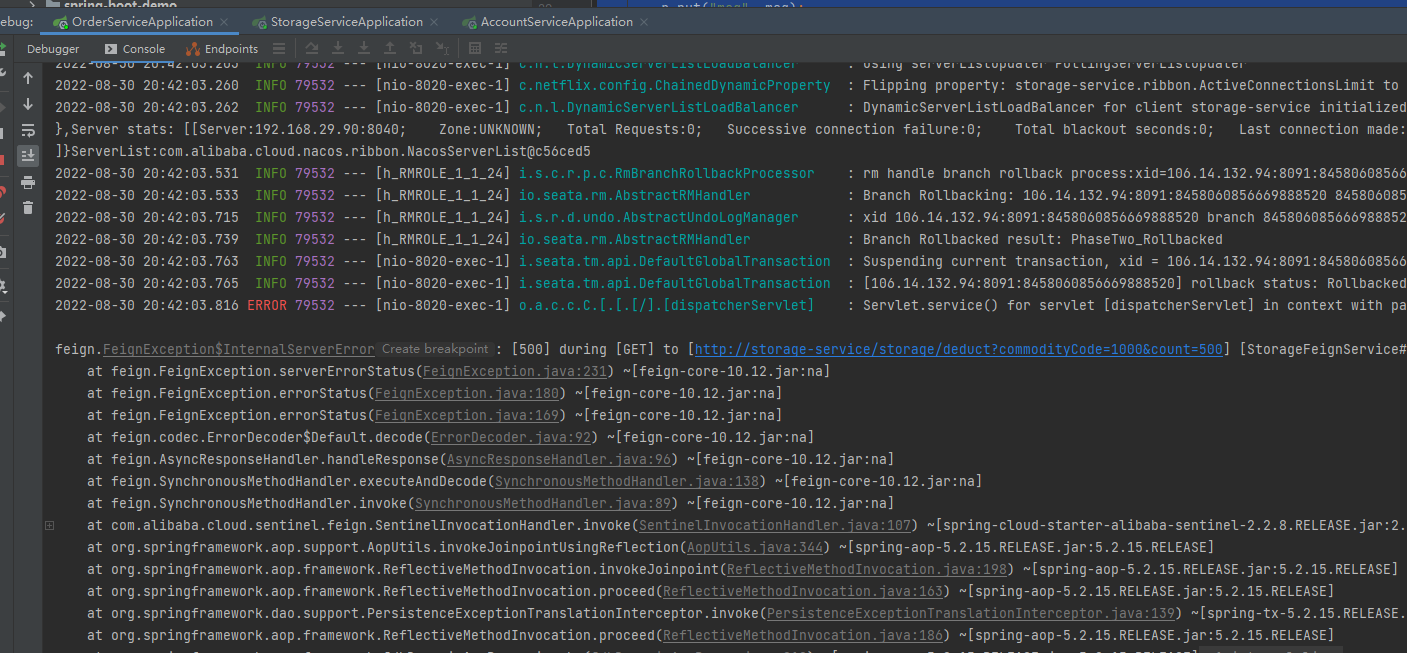
Task: Click the Run to Cursor icon
Action: 442,48
